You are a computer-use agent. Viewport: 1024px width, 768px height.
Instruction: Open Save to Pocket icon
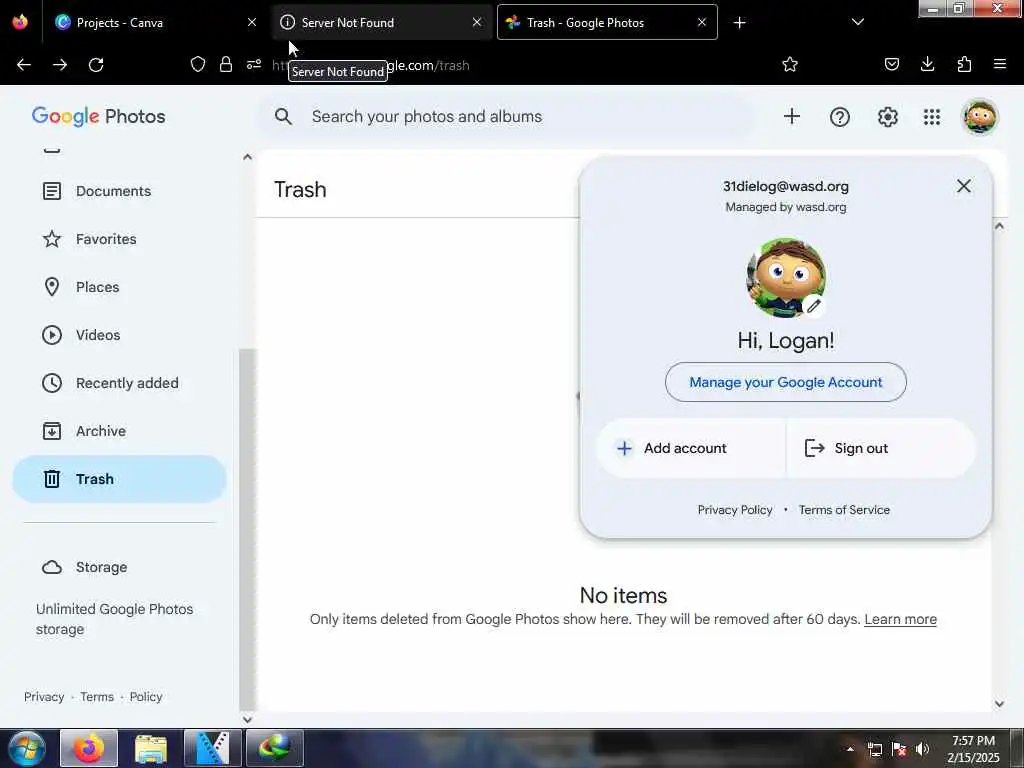(x=892, y=64)
